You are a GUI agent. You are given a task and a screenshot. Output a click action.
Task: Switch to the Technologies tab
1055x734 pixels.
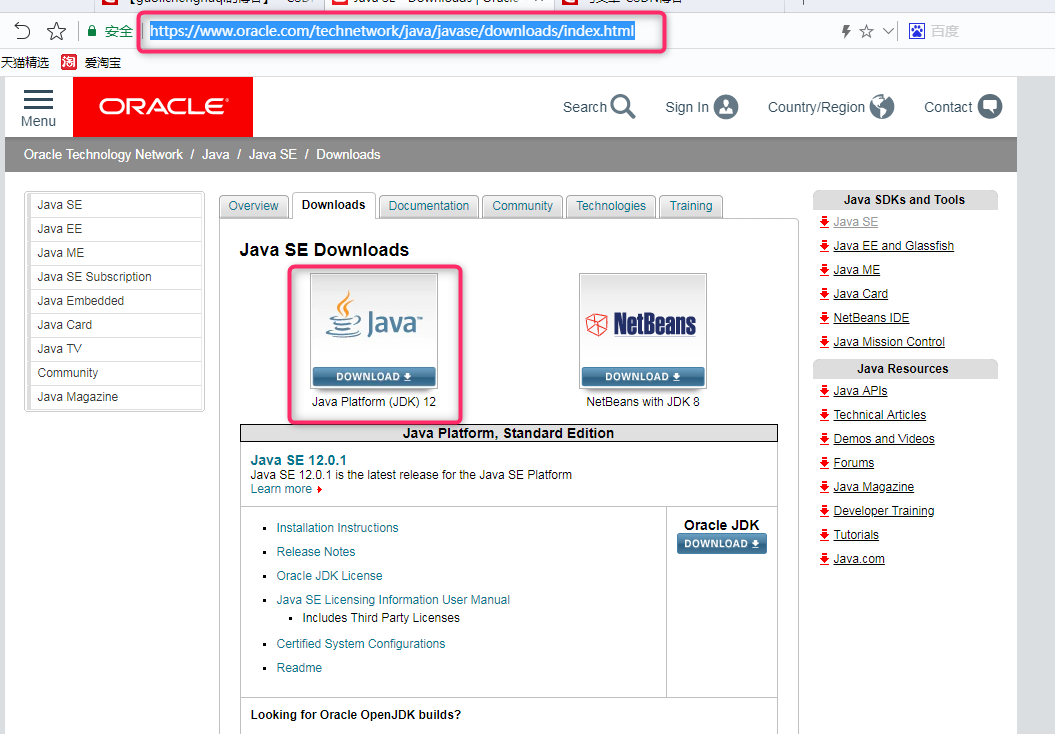[611, 206]
